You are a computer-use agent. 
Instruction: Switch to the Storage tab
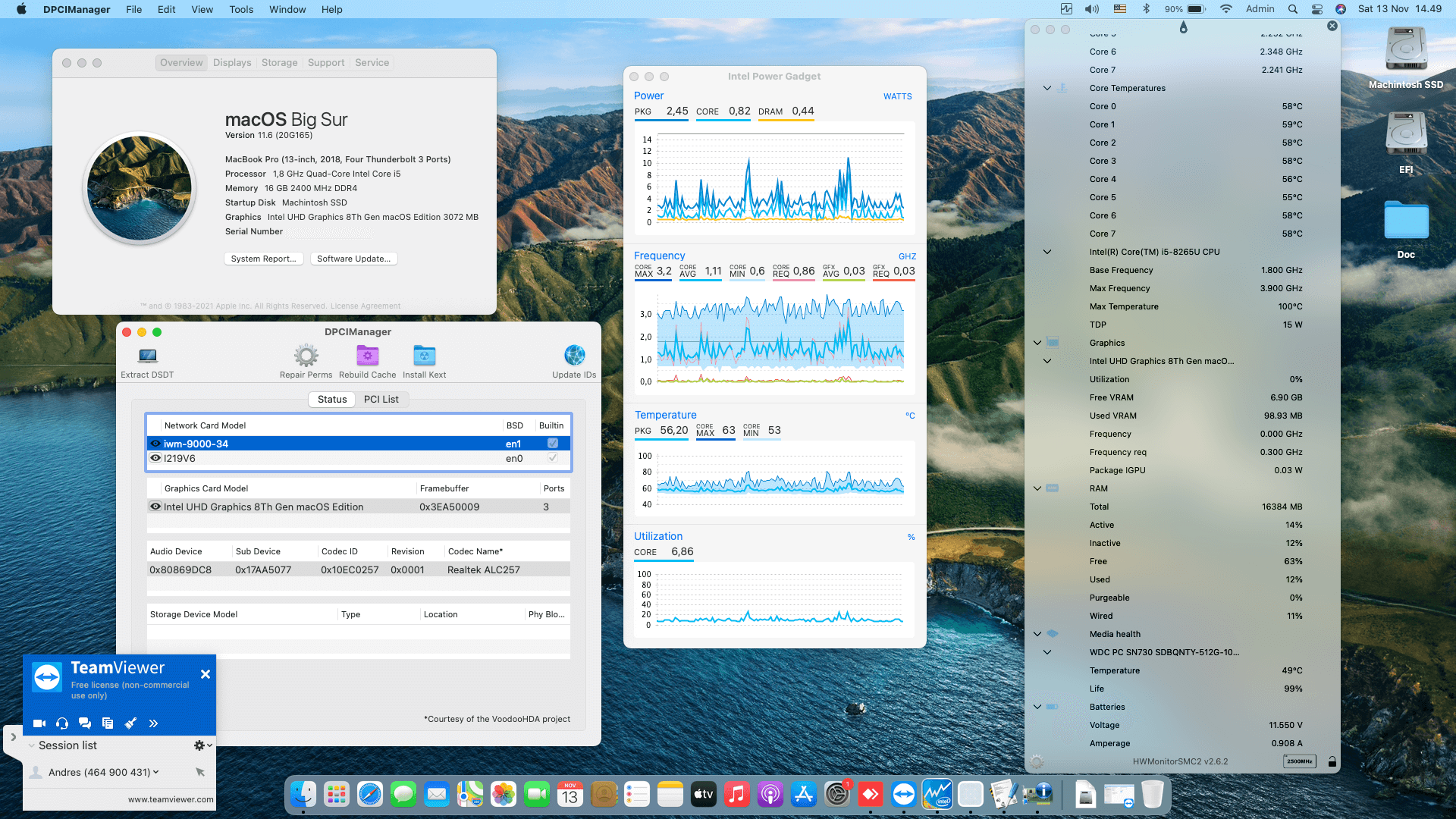click(280, 63)
